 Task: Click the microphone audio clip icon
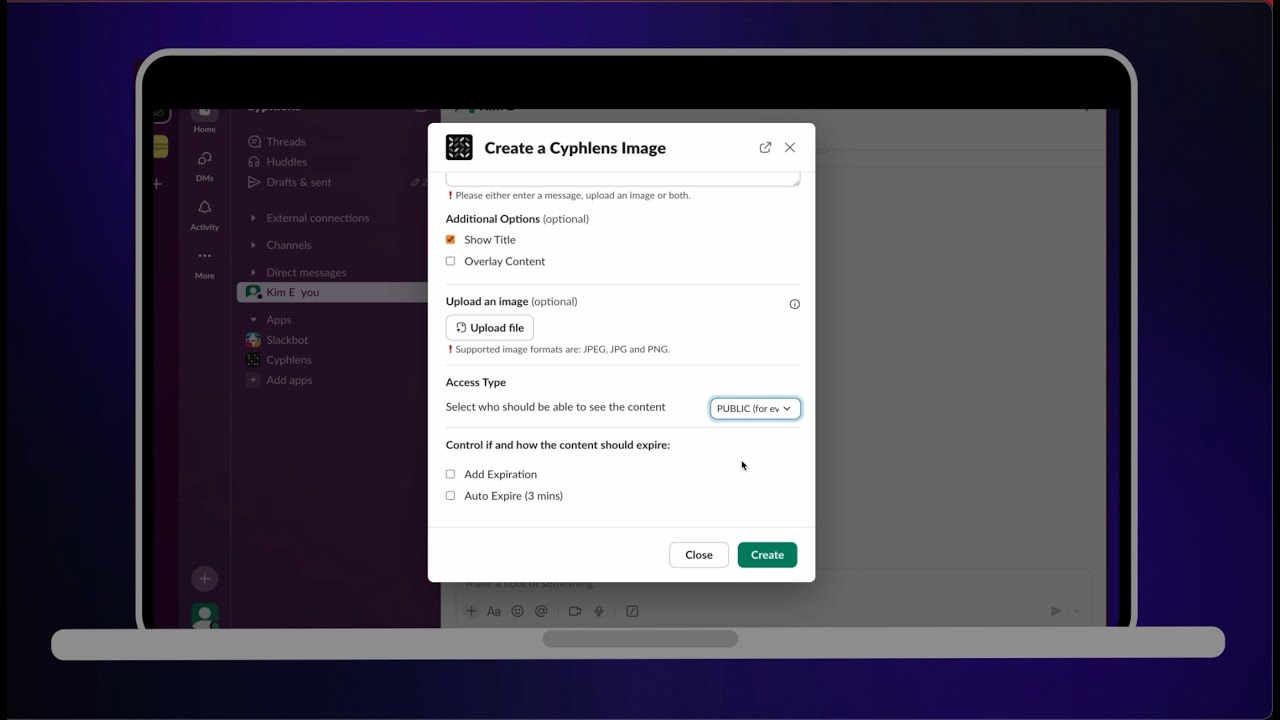click(x=599, y=611)
